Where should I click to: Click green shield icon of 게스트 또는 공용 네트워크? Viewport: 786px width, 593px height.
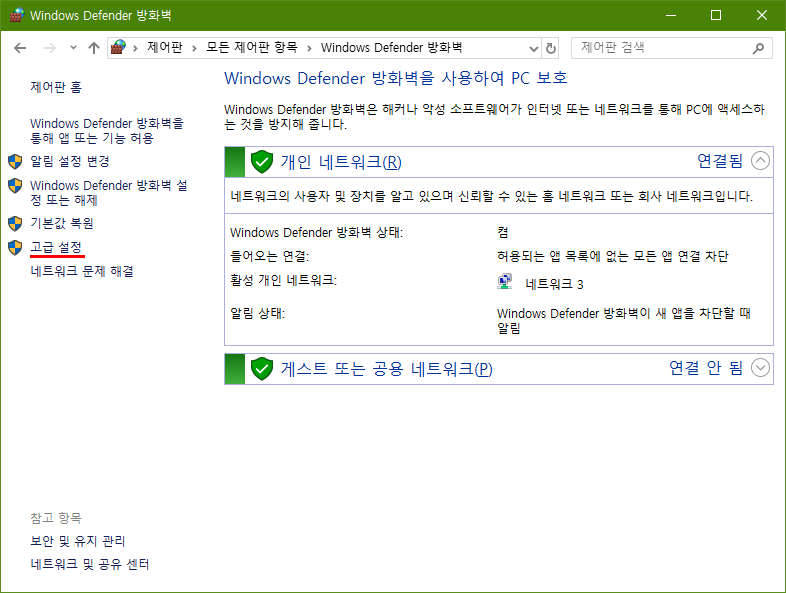[x=262, y=369]
